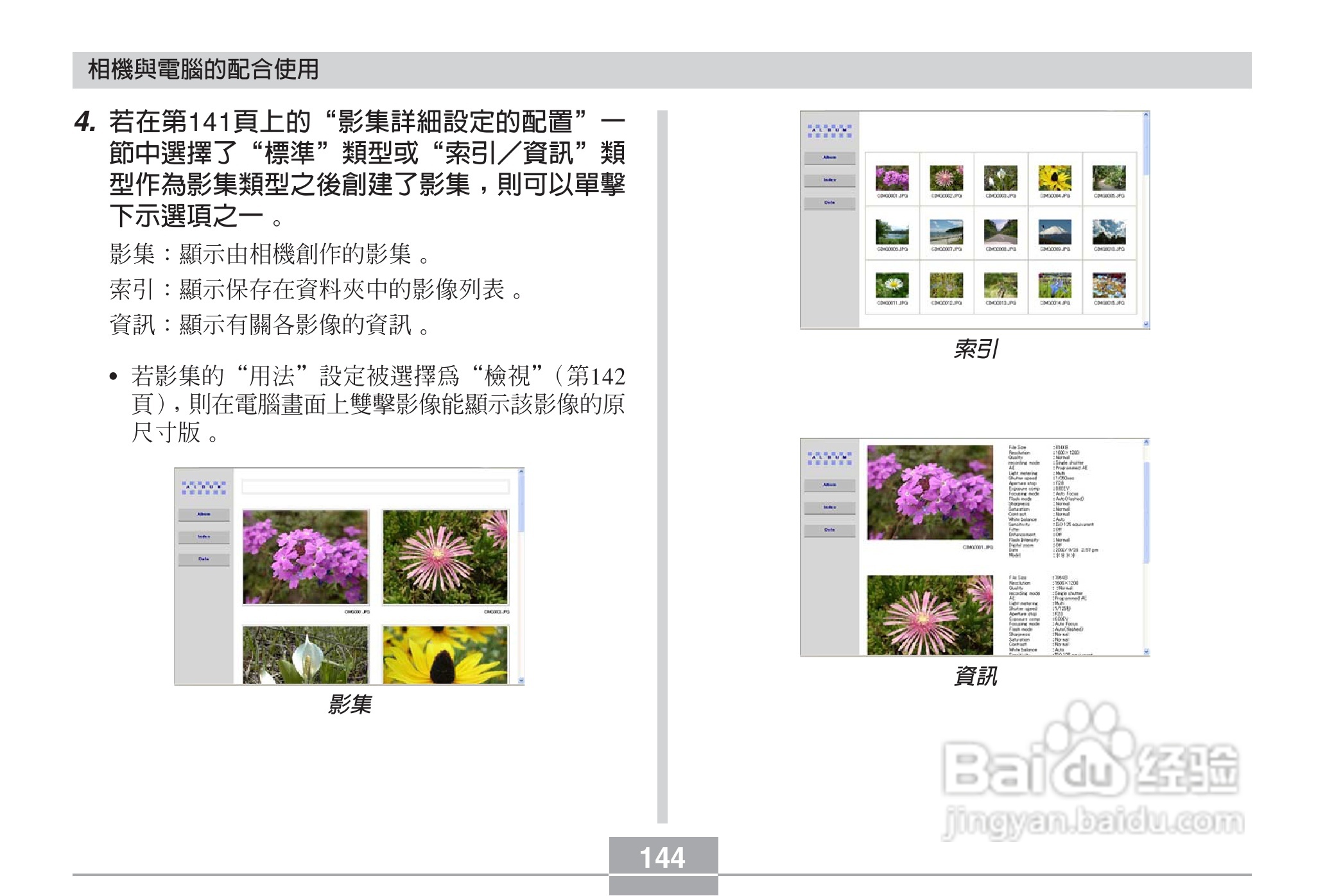The height and width of the screenshot is (896, 1325).
Task: Open thumbnail CIMG0009.JPG snowy mountain in the index
Action: [1055, 232]
